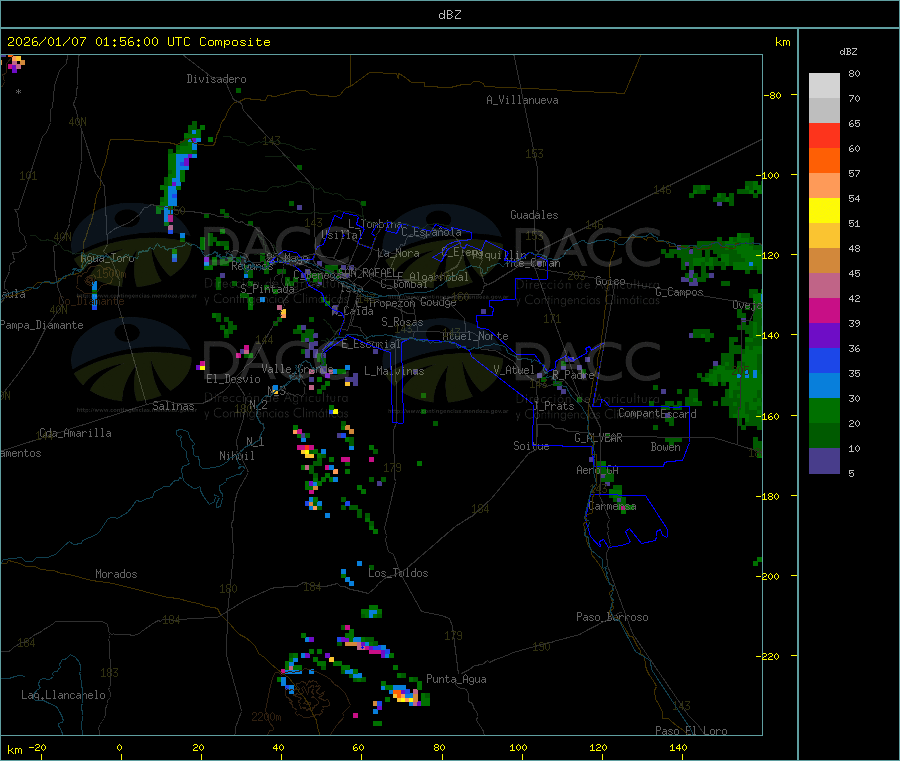
Task: Click the Cda_Amarilla label
Action: pyautogui.click(x=75, y=433)
